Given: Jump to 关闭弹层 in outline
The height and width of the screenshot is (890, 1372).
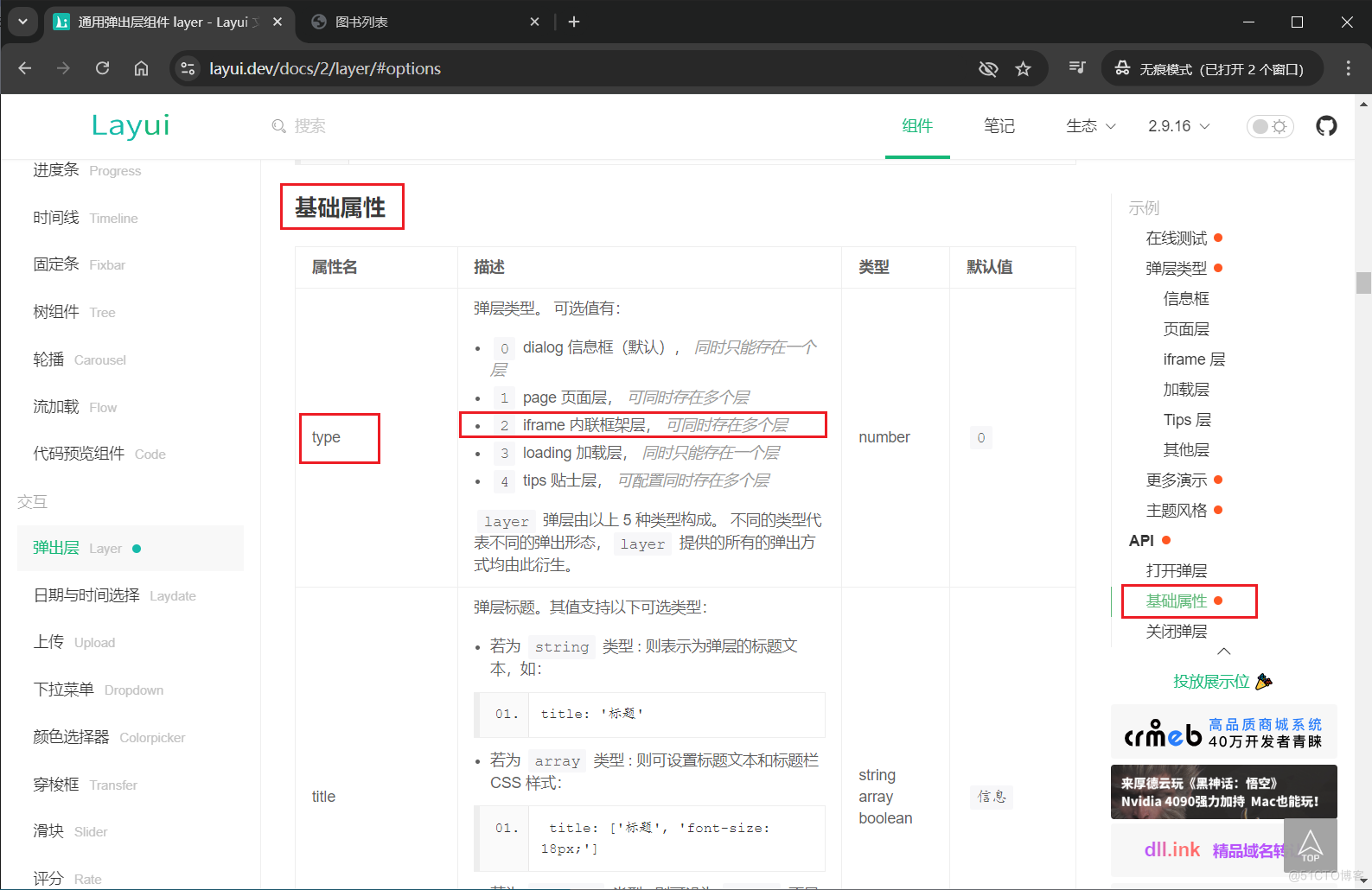Looking at the screenshot, I should coord(1177,632).
